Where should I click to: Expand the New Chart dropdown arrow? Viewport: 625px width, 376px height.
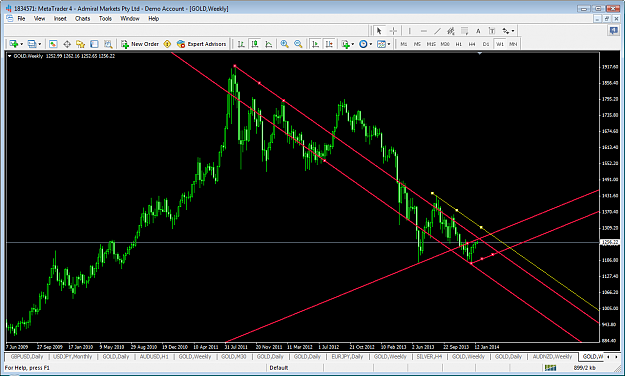click(22, 44)
